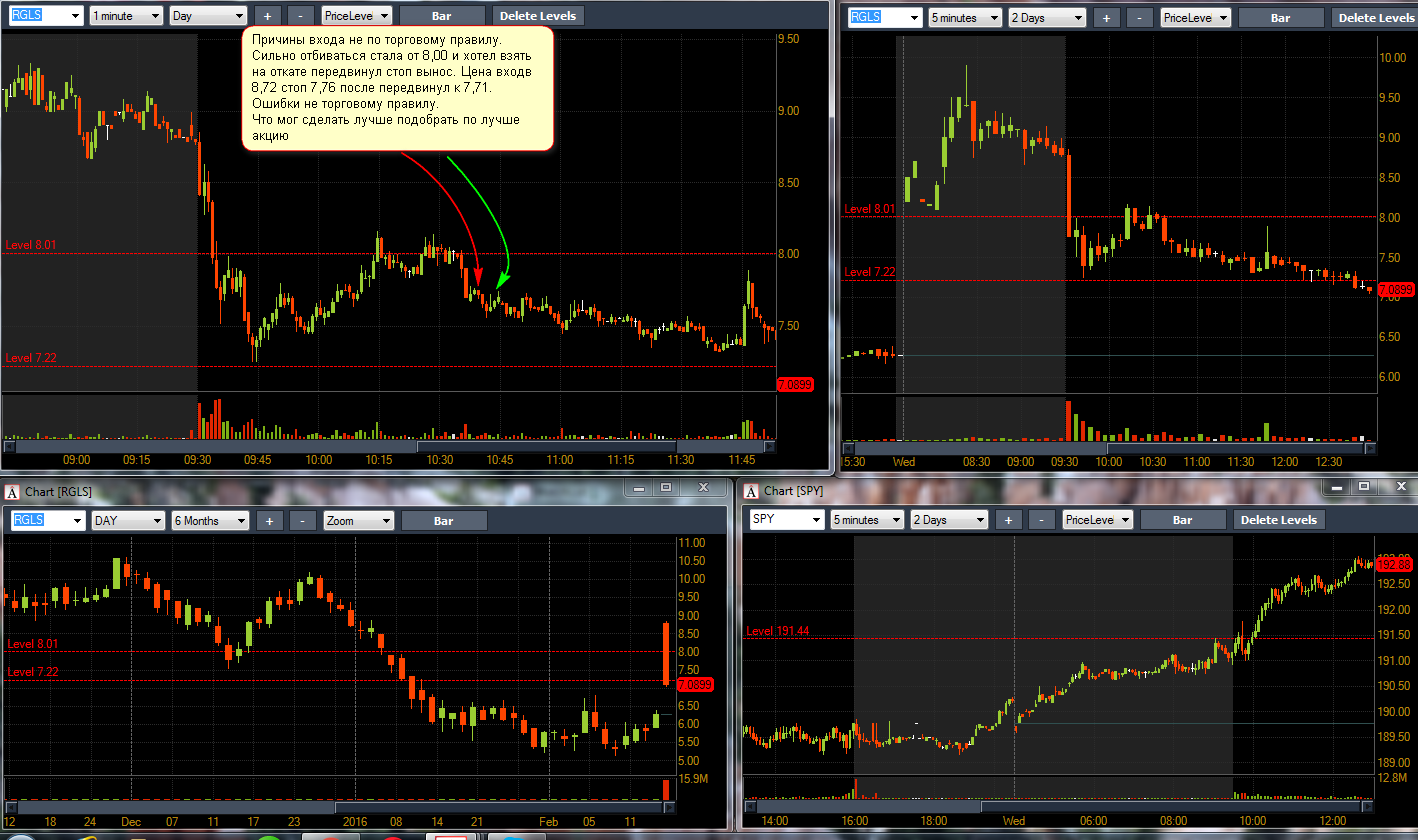Open the SPY symbol dropdown
The height and width of the screenshot is (840, 1418).
pyautogui.click(x=787, y=520)
